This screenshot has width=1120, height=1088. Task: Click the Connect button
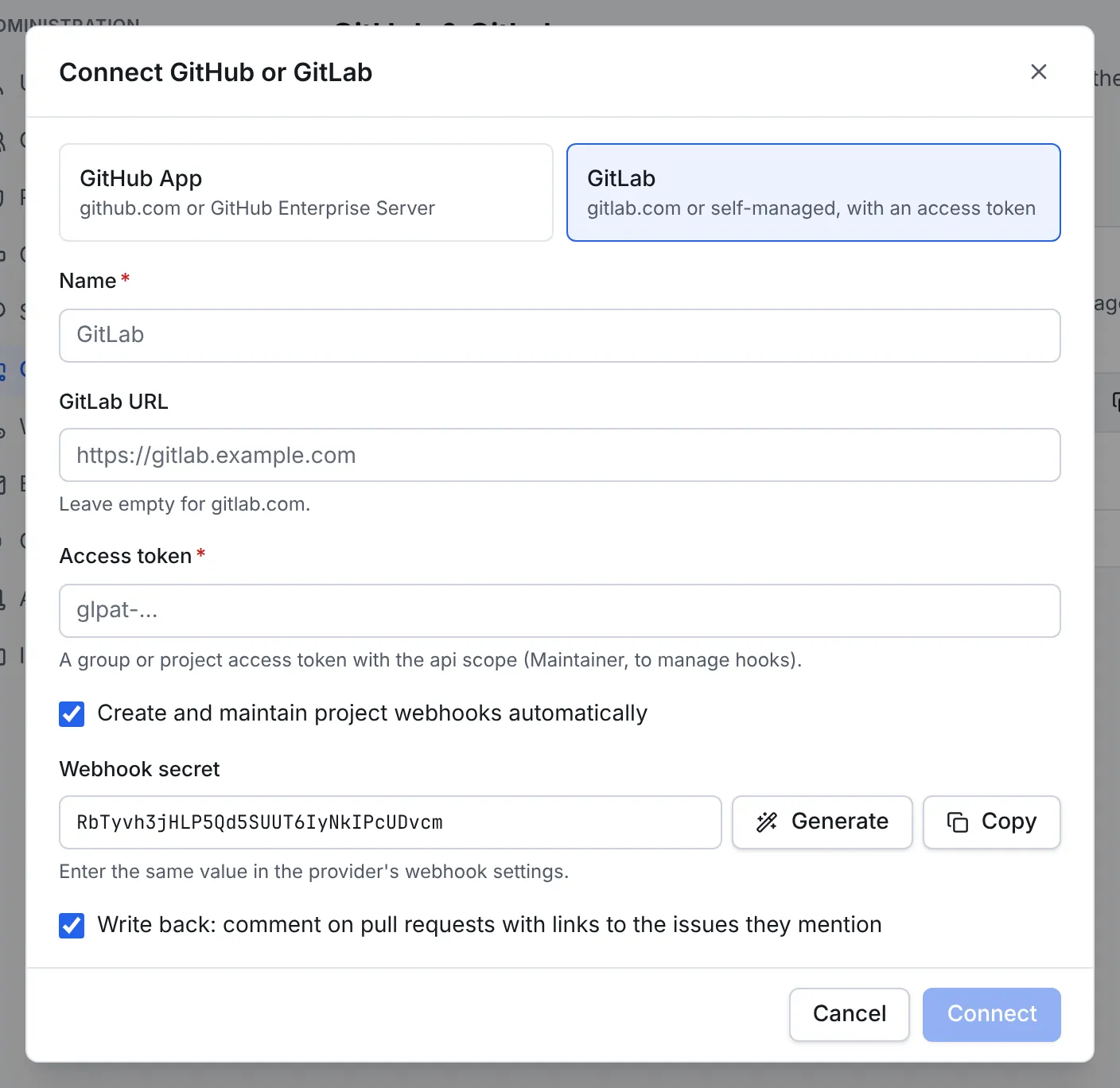tap(992, 1014)
